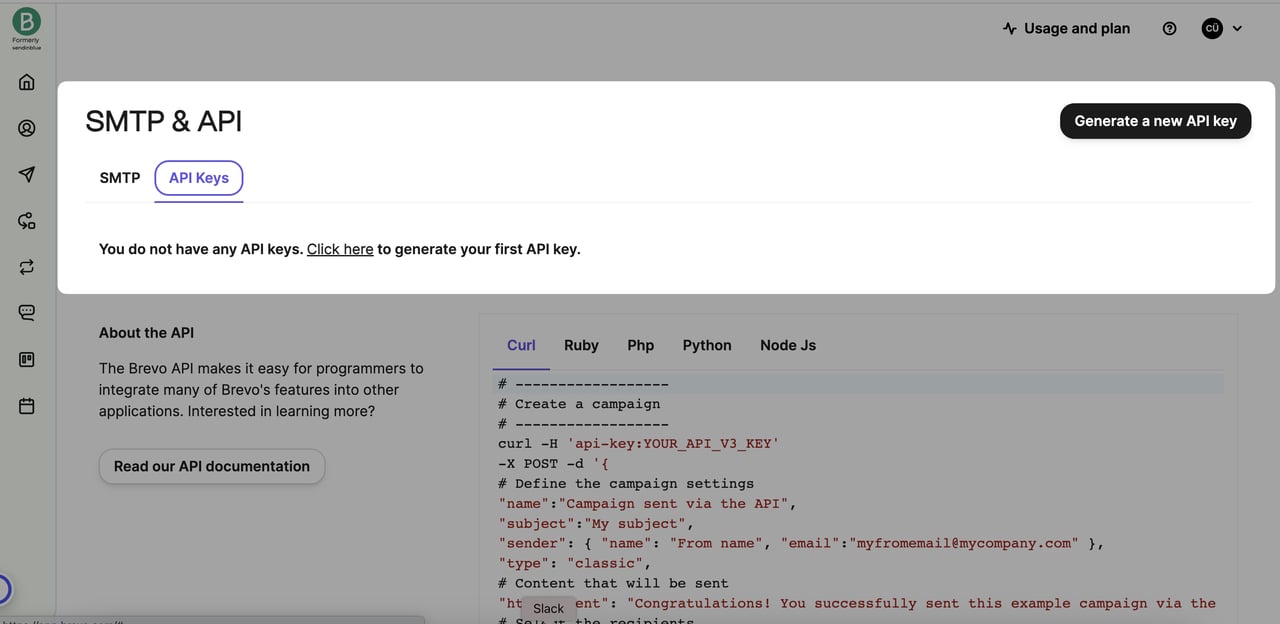Select the Ruby code example tab
This screenshot has height=624, width=1280.
tap(581, 345)
